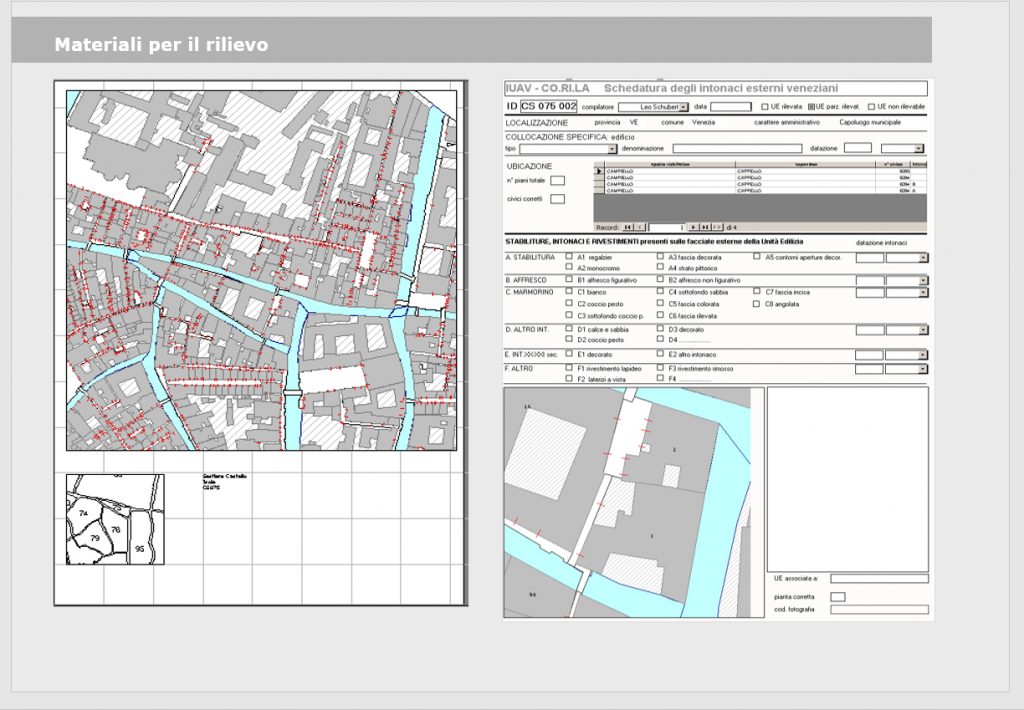Tick the C1 bianco checkbox

[569, 292]
